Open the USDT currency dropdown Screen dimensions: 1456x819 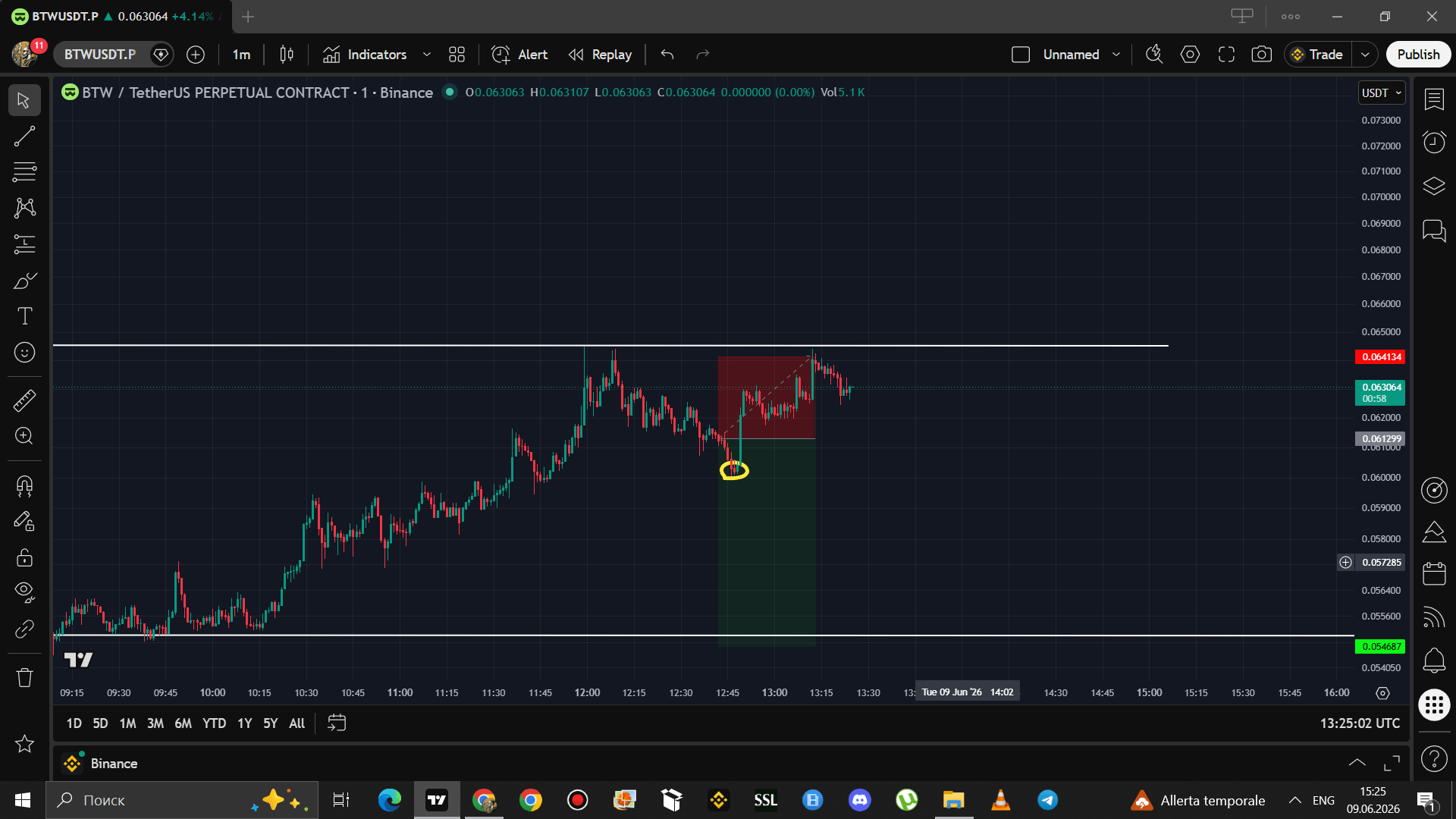(1382, 93)
